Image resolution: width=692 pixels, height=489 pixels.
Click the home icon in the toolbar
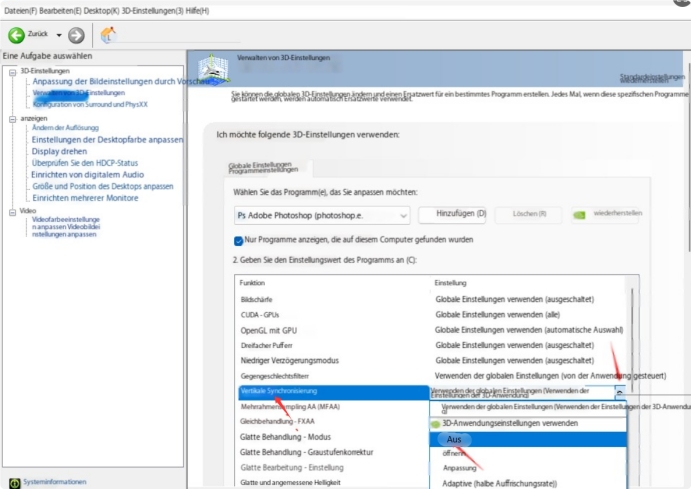109,35
